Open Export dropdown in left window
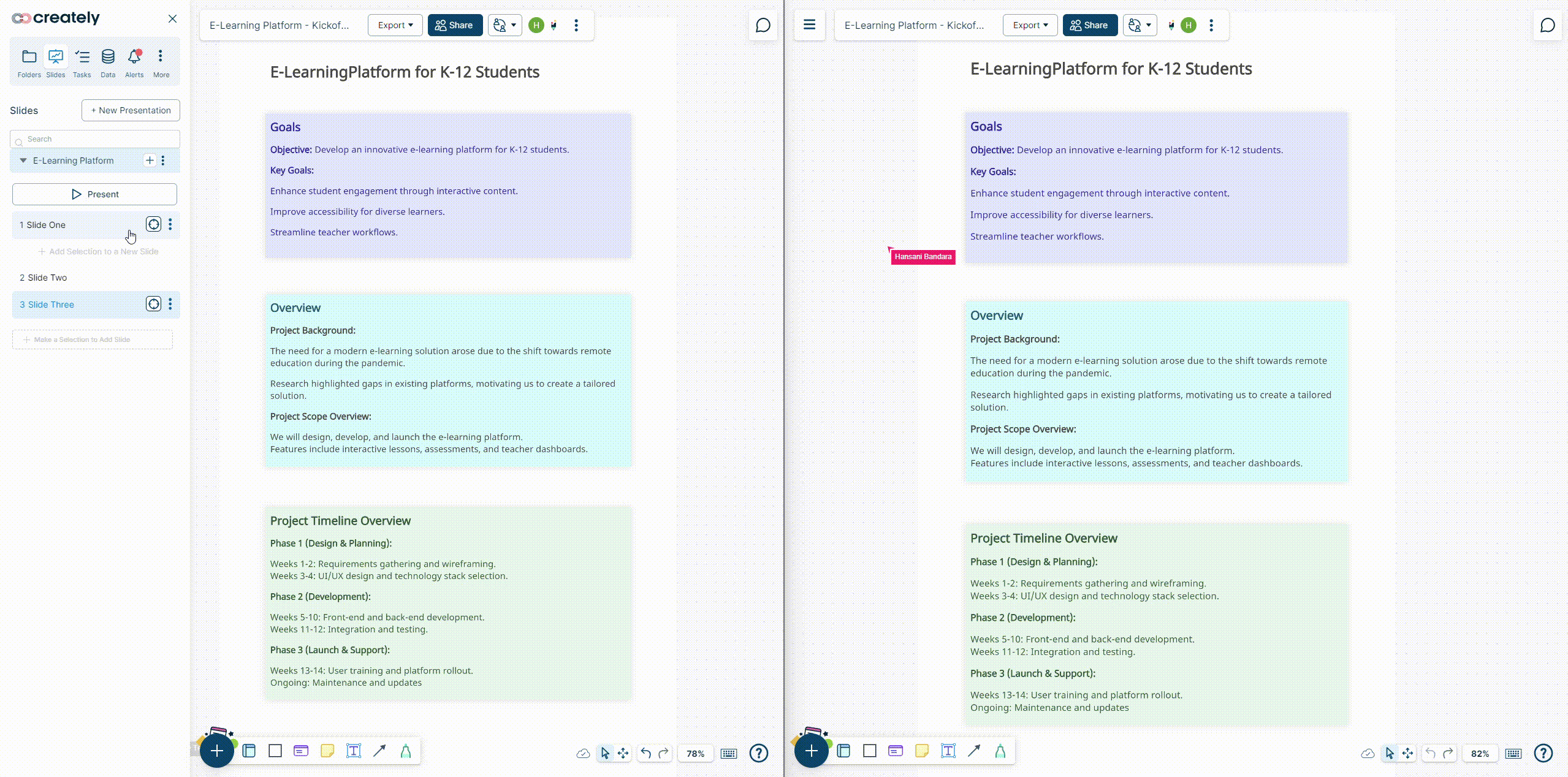1568x777 pixels. coord(395,25)
